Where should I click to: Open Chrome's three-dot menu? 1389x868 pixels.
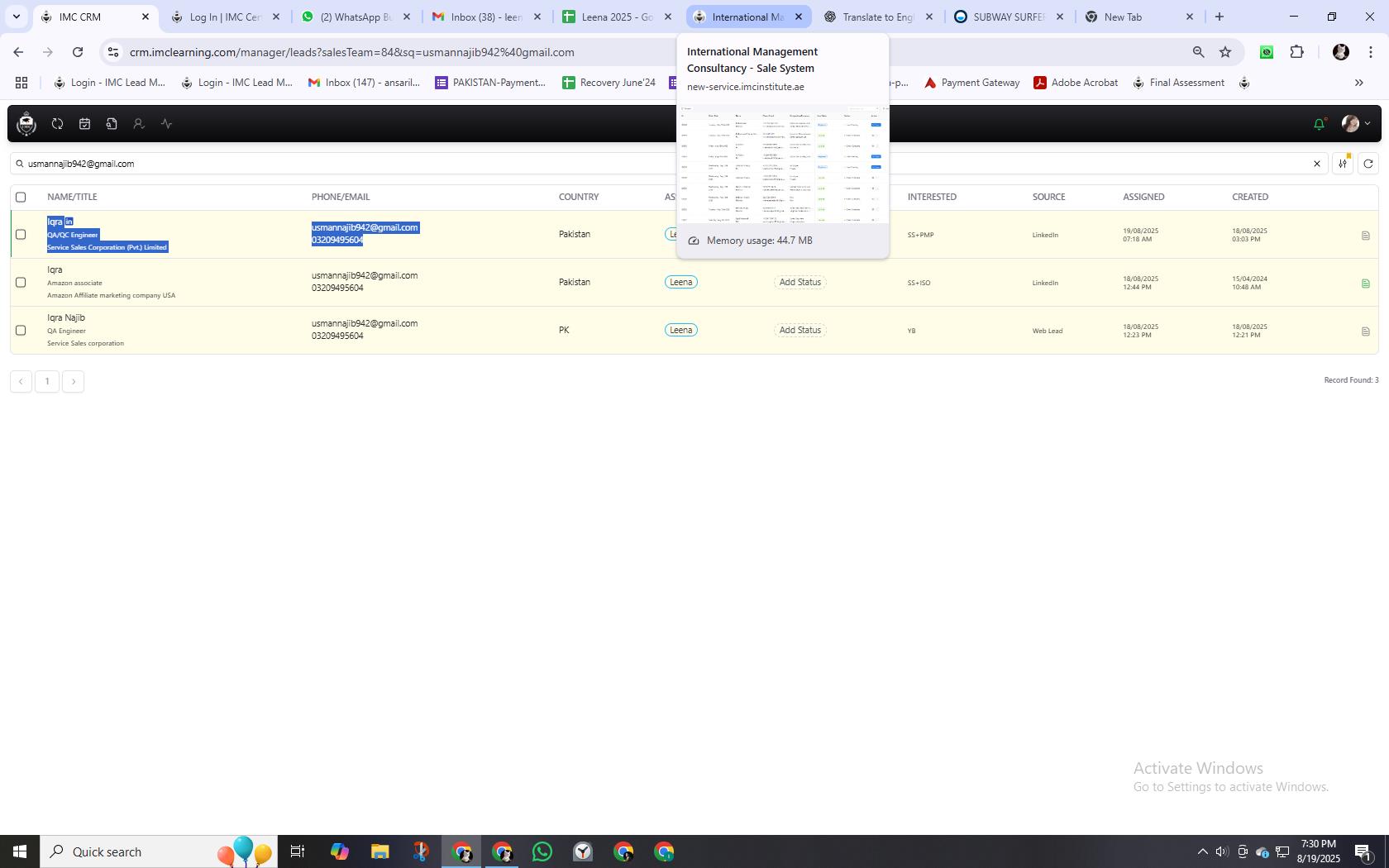click(x=1371, y=52)
